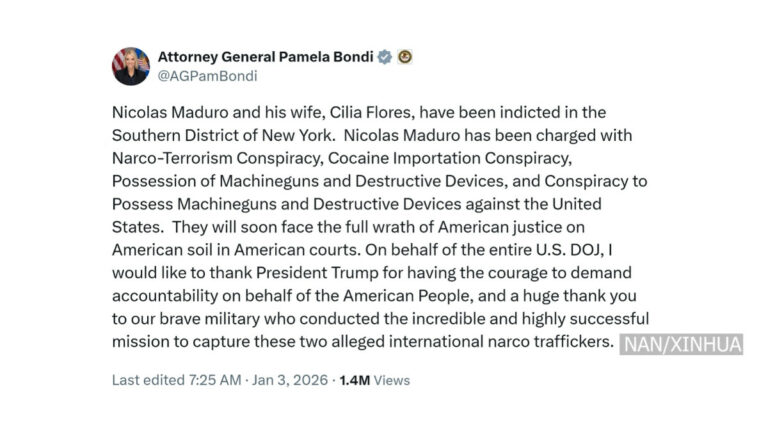
Task: Click the blue verified checkmark badge
Action: pos(383,57)
